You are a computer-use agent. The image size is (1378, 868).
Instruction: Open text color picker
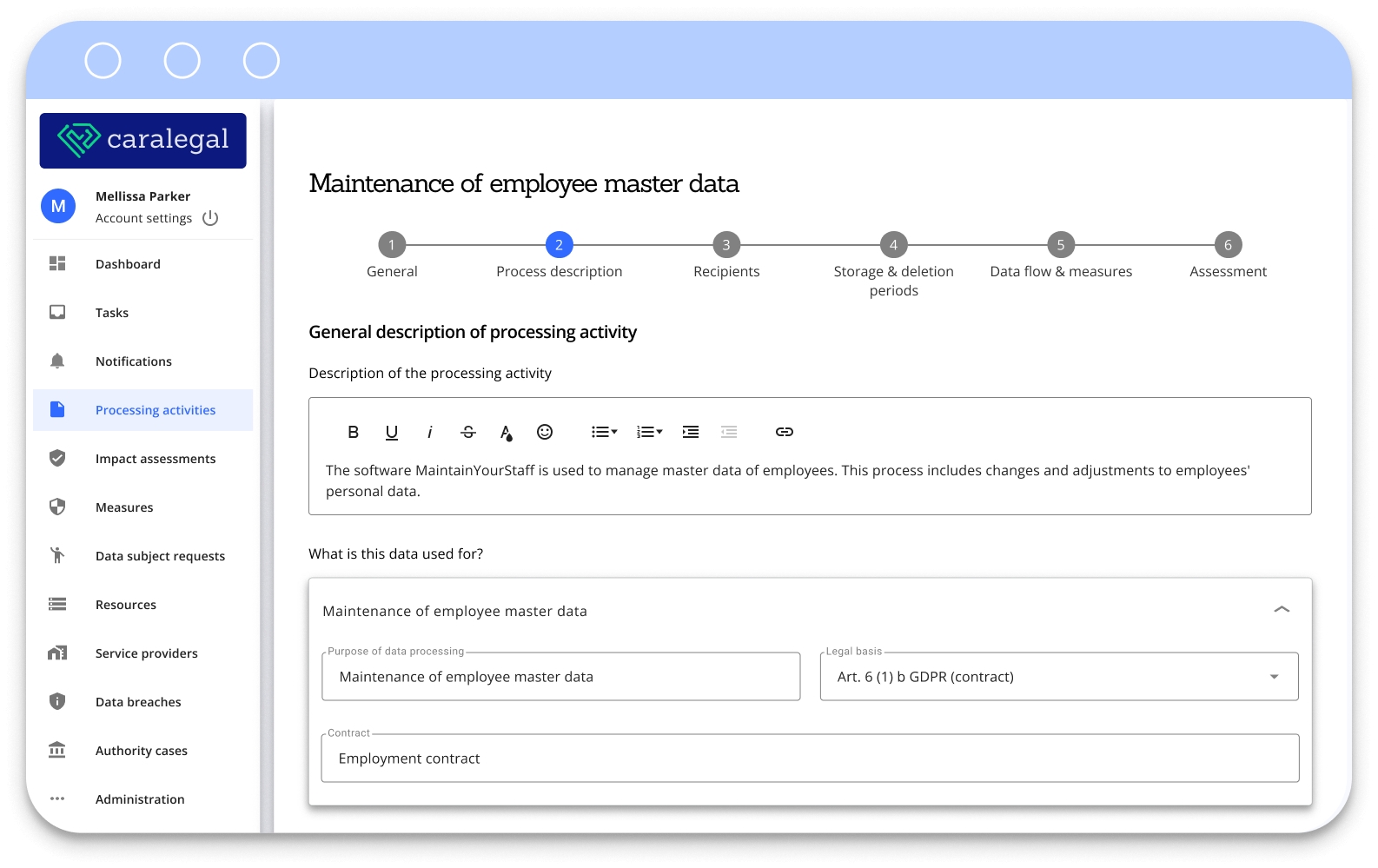pyautogui.click(x=507, y=432)
